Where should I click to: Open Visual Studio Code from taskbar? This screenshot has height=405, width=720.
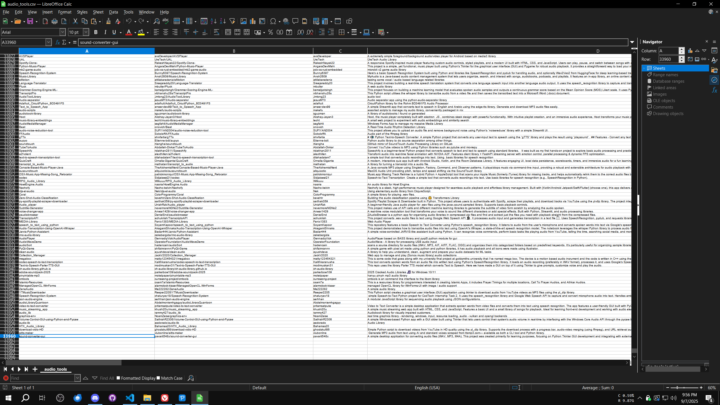click(x=130, y=398)
